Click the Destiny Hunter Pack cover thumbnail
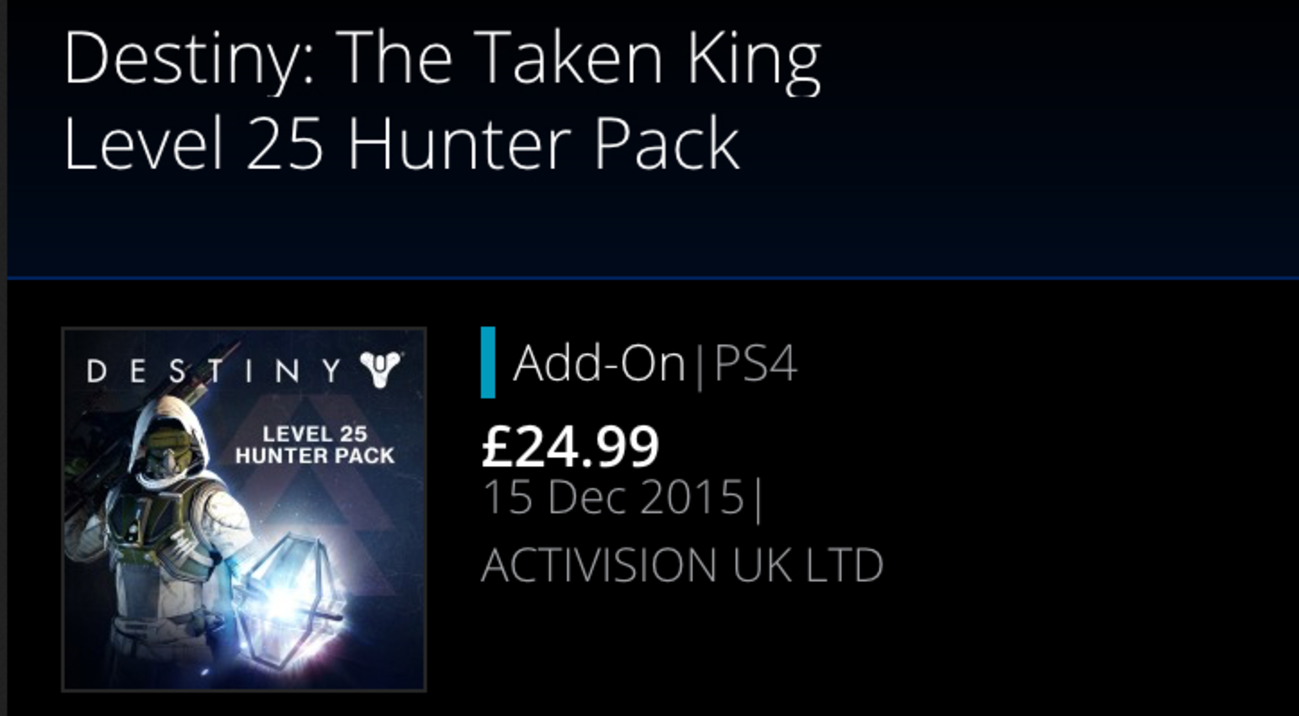This screenshot has height=716, width=1299. click(244, 509)
